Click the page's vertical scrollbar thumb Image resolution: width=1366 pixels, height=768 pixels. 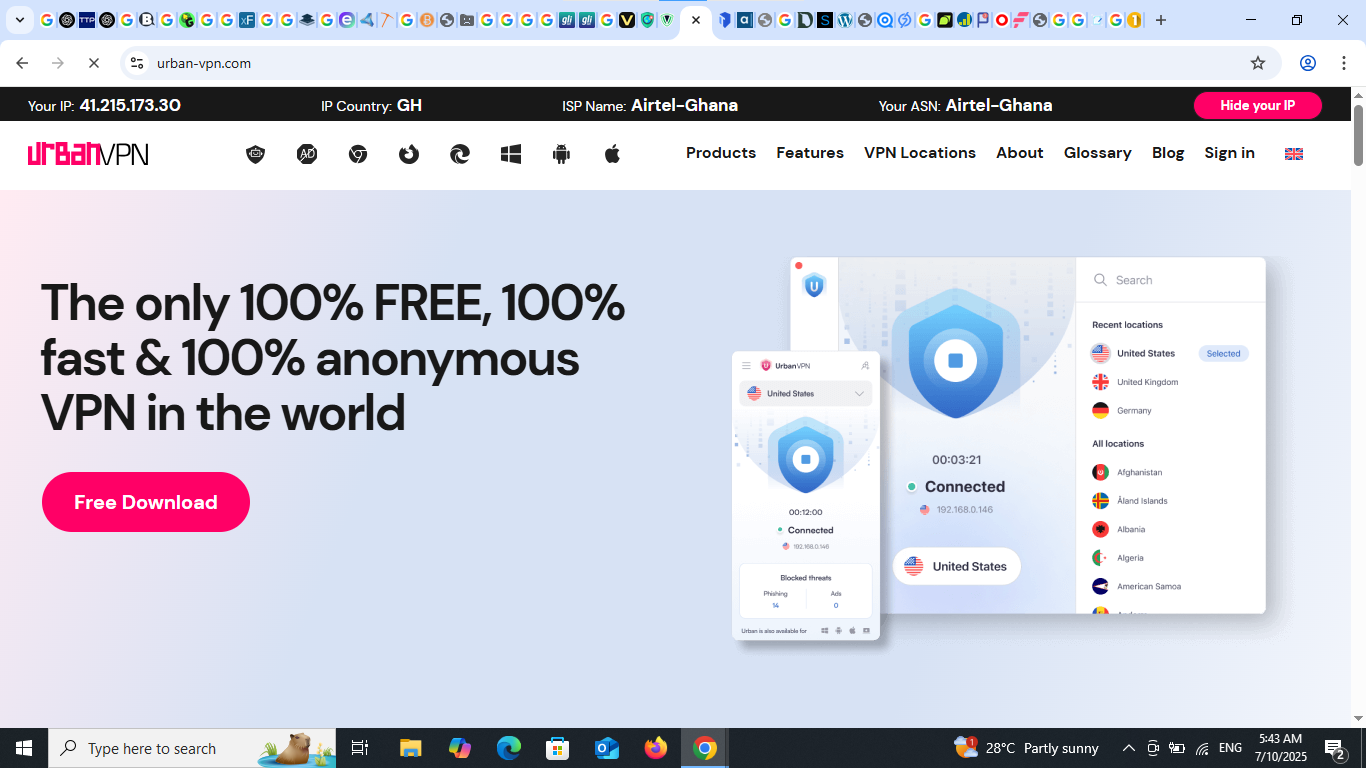[x=1358, y=134]
